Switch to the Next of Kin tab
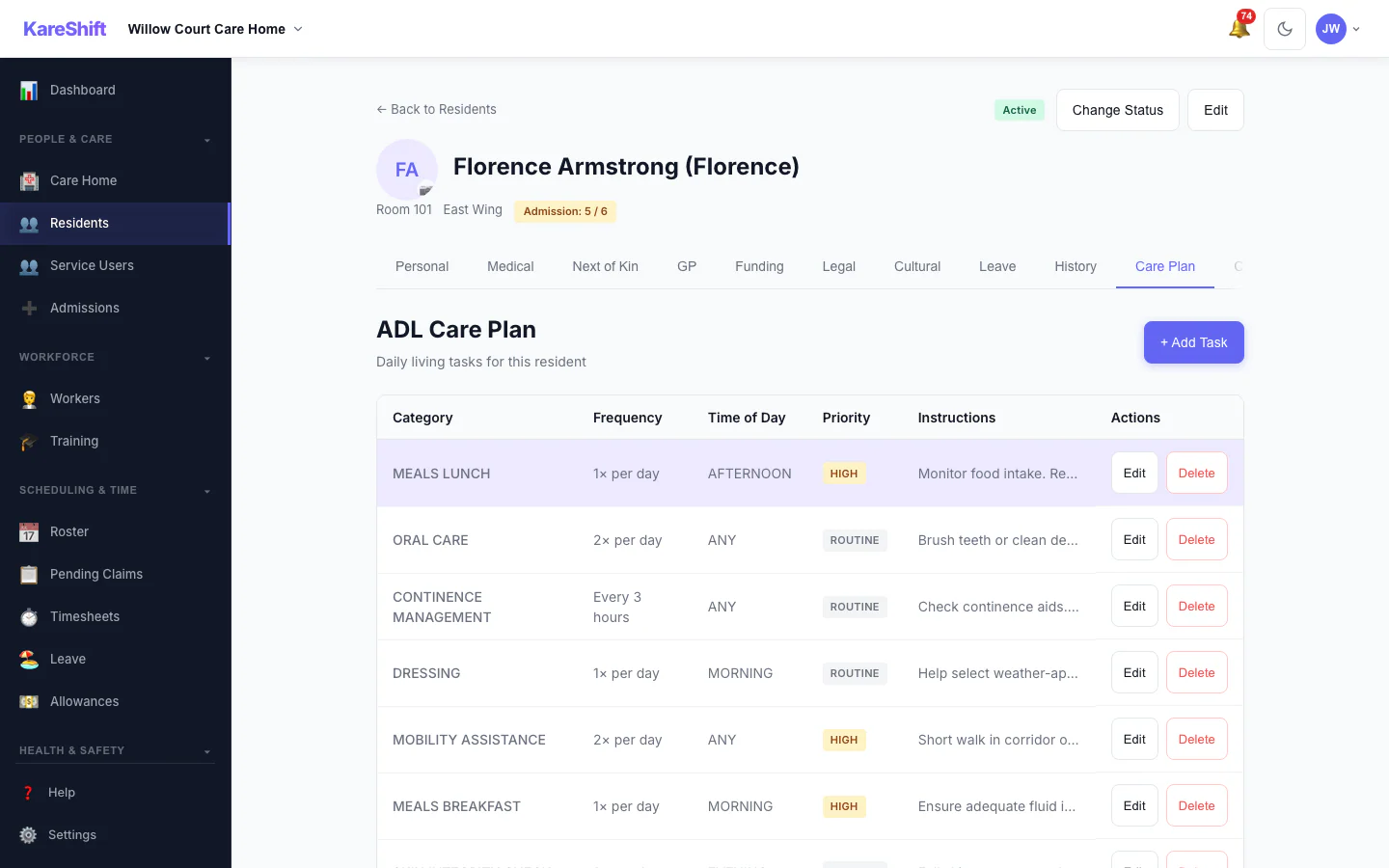 [x=605, y=266]
